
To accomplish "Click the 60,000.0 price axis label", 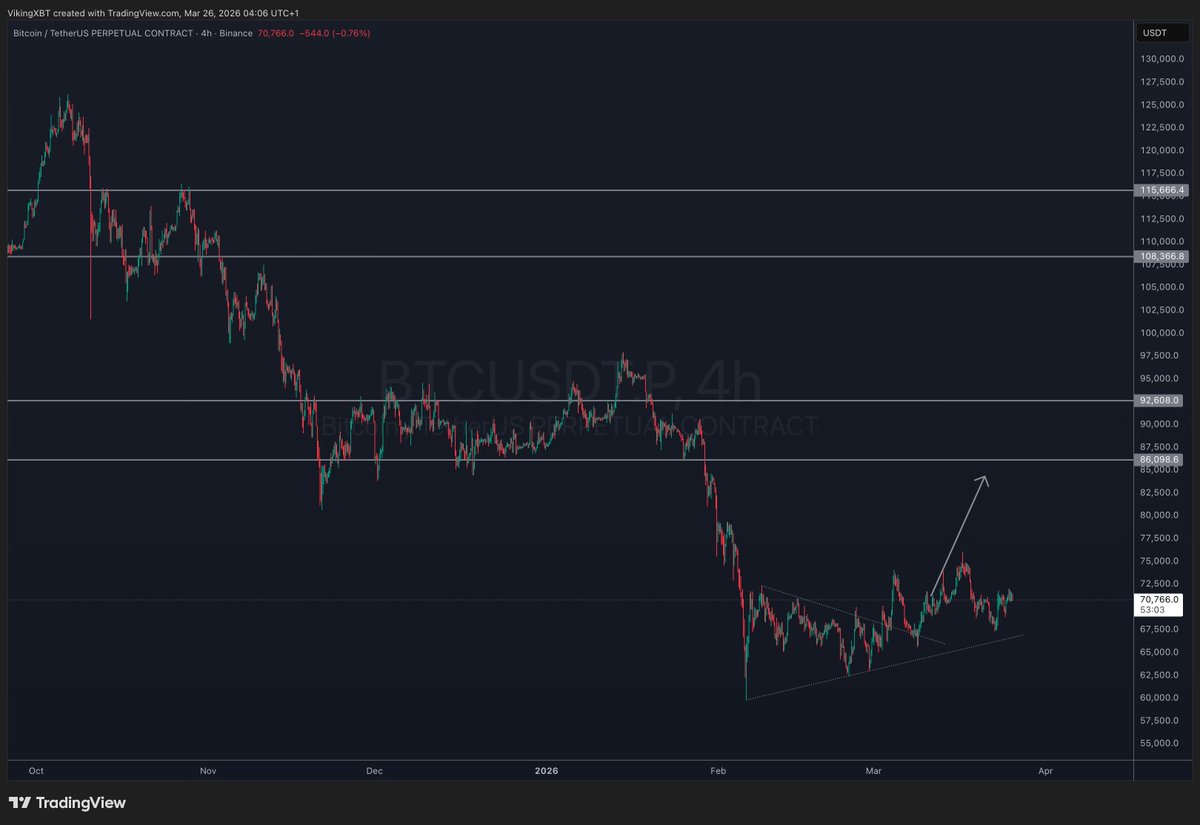I will [x=1160, y=698].
